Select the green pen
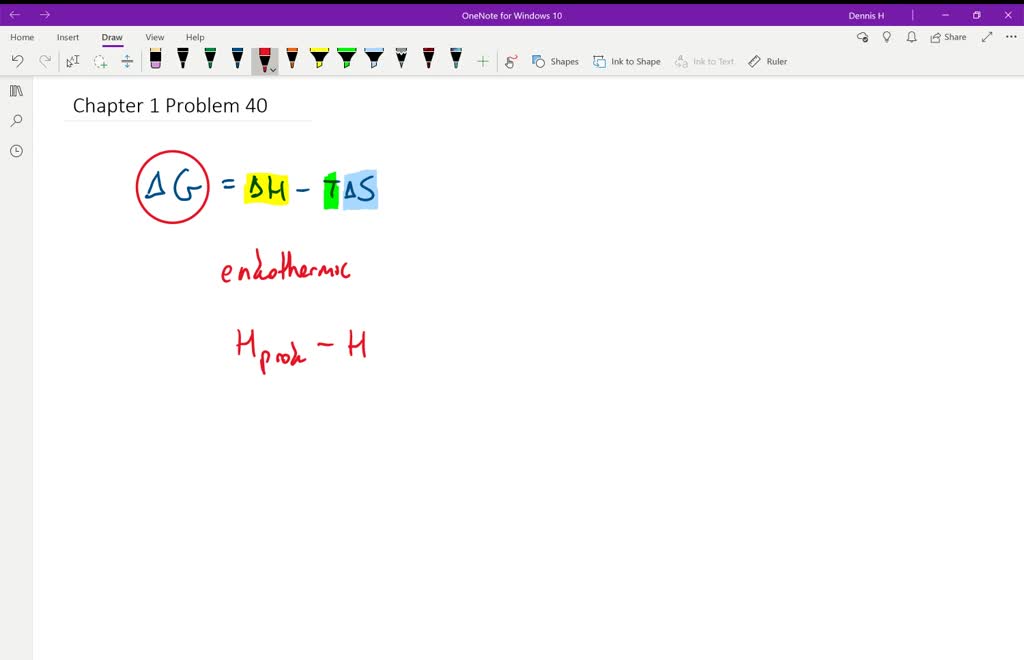This screenshot has width=1024, height=660. point(210,59)
